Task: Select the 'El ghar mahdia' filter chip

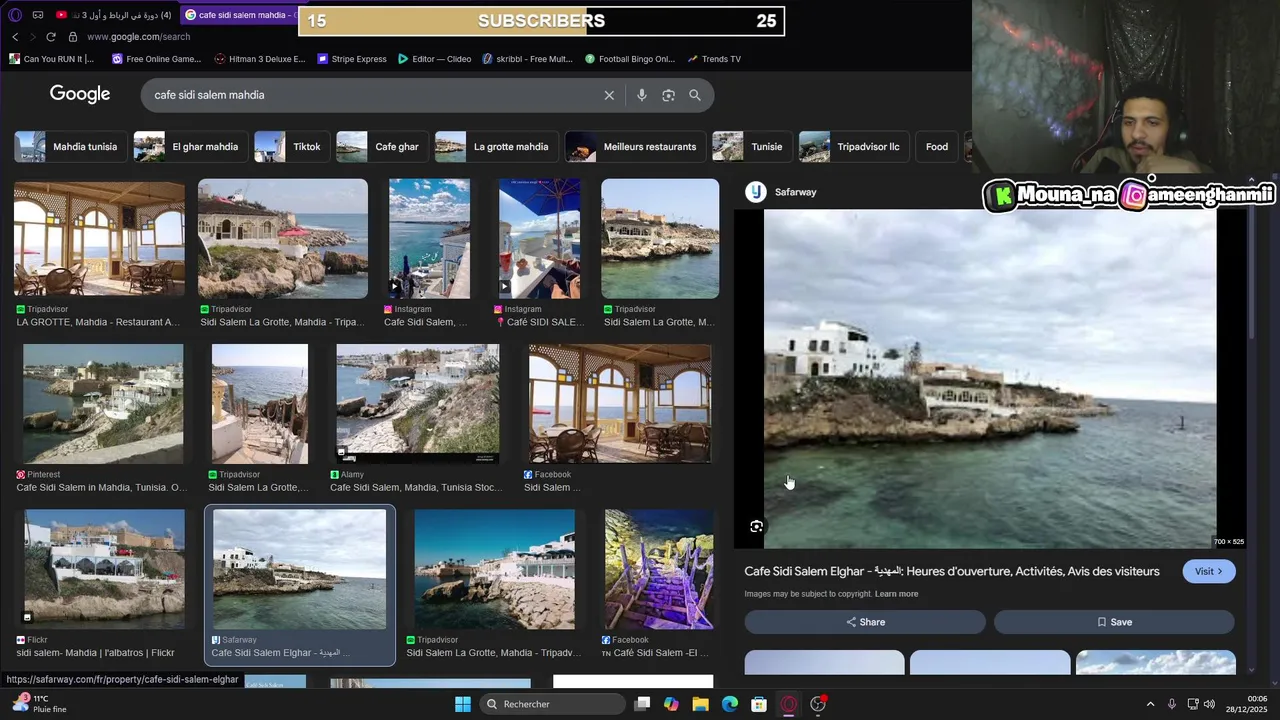Action: [x=189, y=147]
